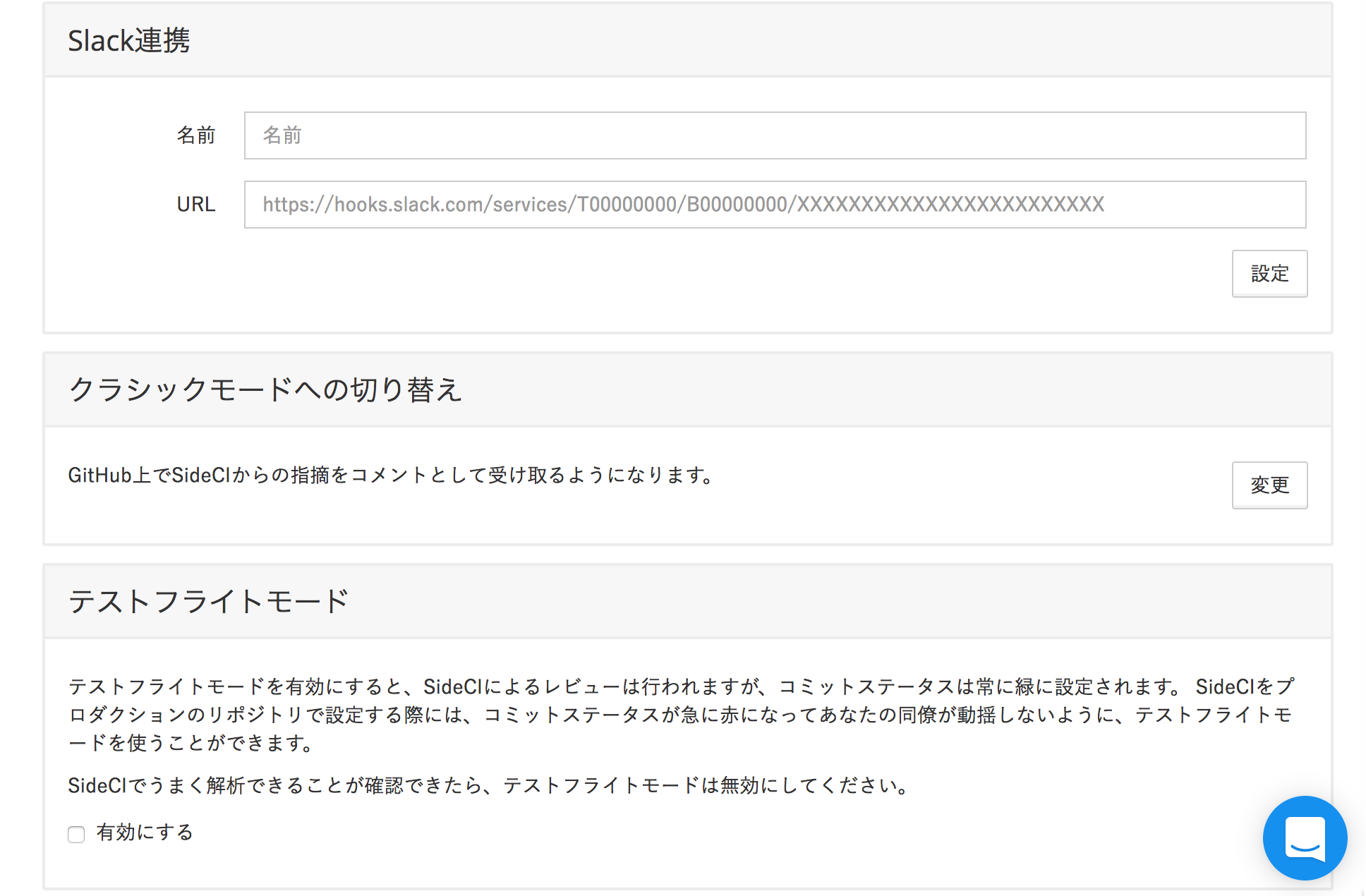Image resolution: width=1366 pixels, height=896 pixels.
Task: Click the blue chat bubble icon
Action: (1305, 838)
